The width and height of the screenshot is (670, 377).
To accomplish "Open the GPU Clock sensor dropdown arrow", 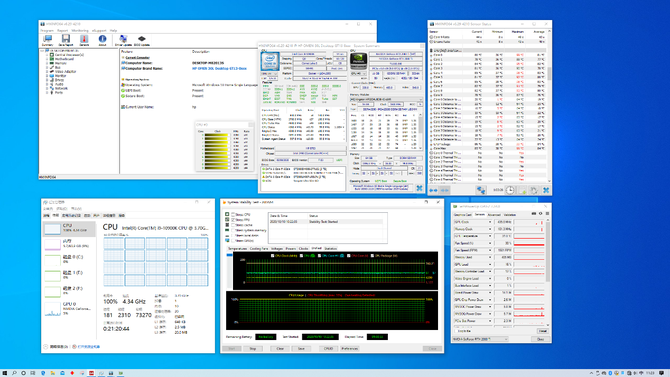I will coord(490,222).
